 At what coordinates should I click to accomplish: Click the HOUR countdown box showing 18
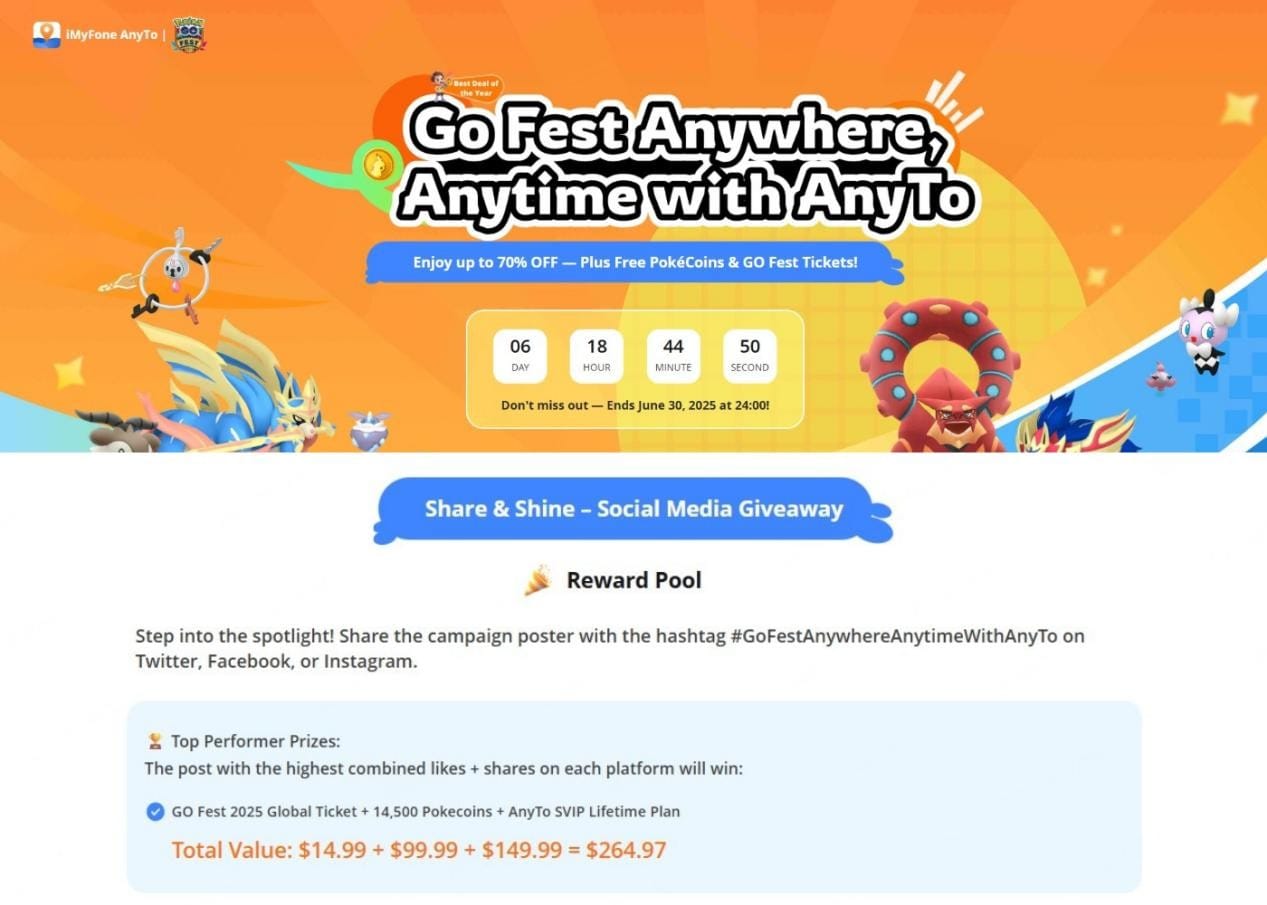597,356
